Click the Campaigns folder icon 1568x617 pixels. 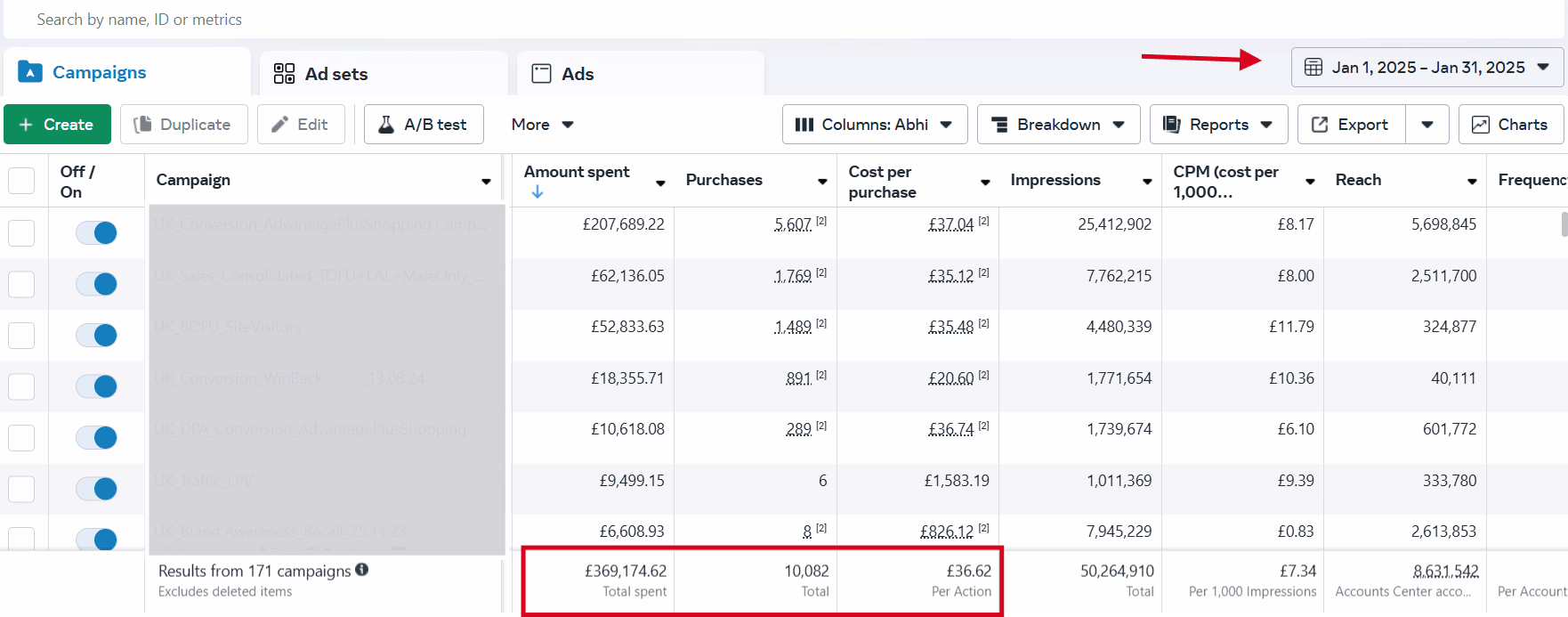pyautogui.click(x=30, y=72)
